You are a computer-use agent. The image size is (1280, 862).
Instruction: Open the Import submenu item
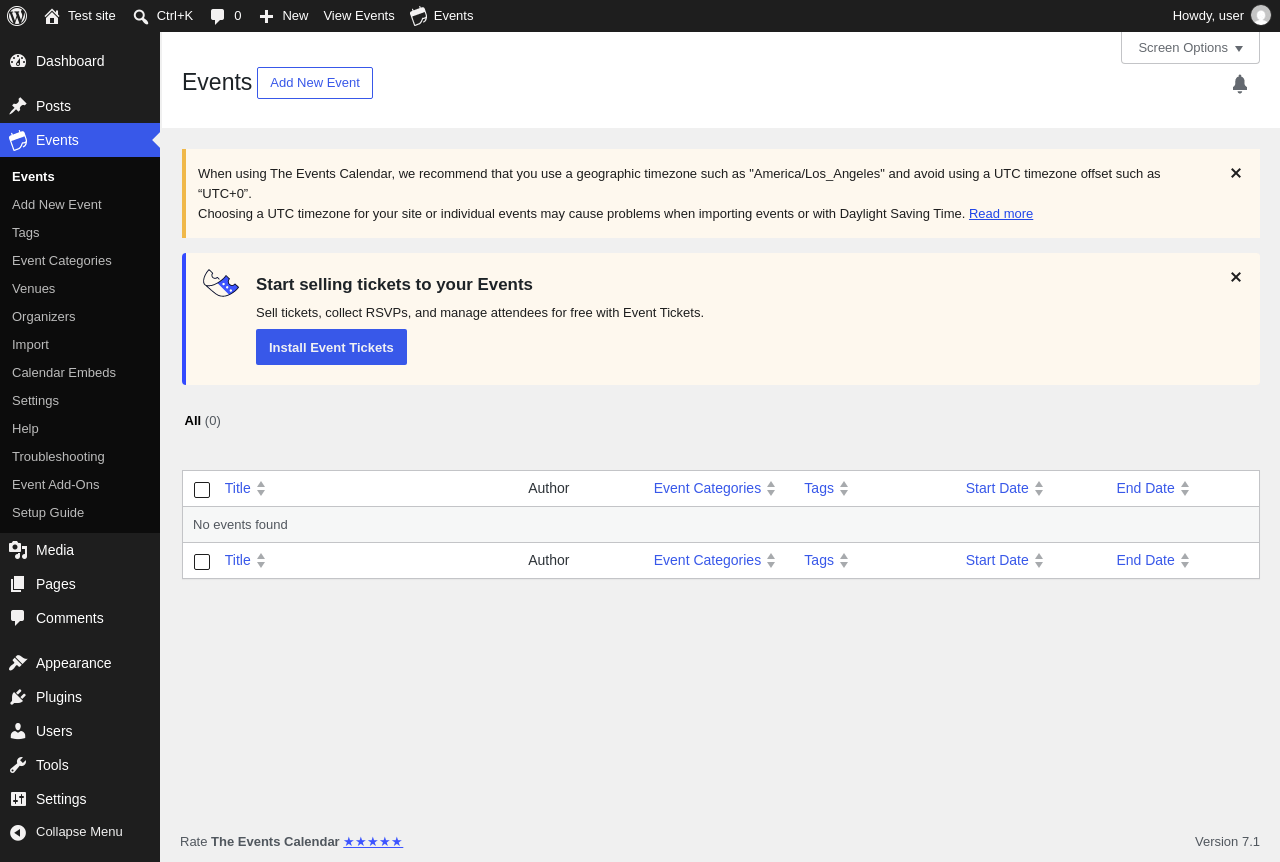click(x=30, y=344)
